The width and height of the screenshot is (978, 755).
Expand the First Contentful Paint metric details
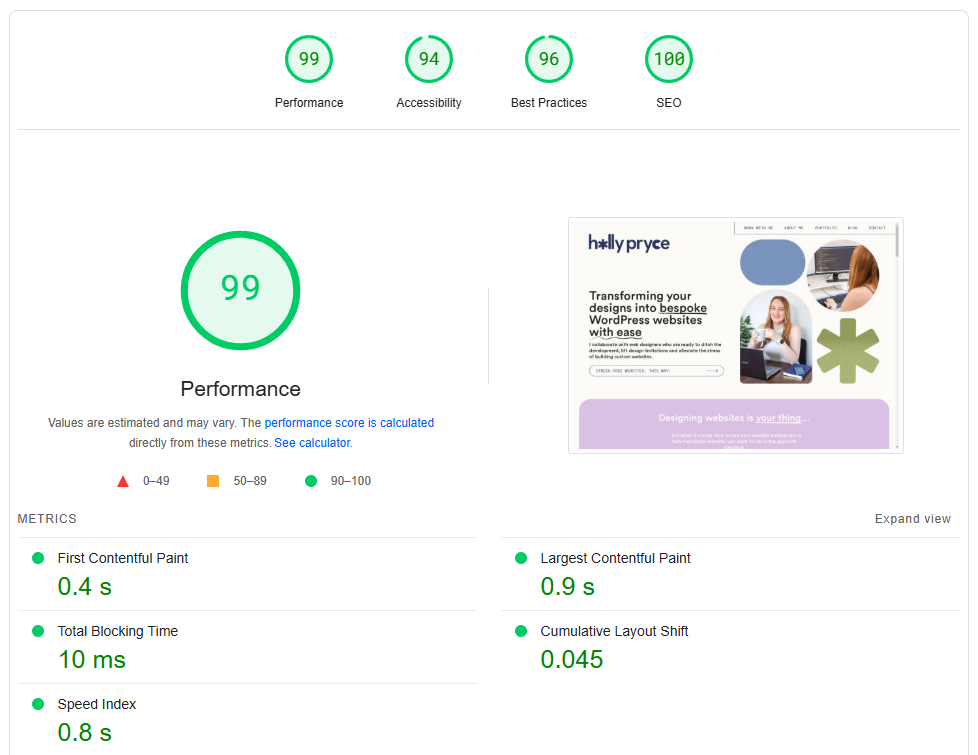pyautogui.click(x=122, y=558)
